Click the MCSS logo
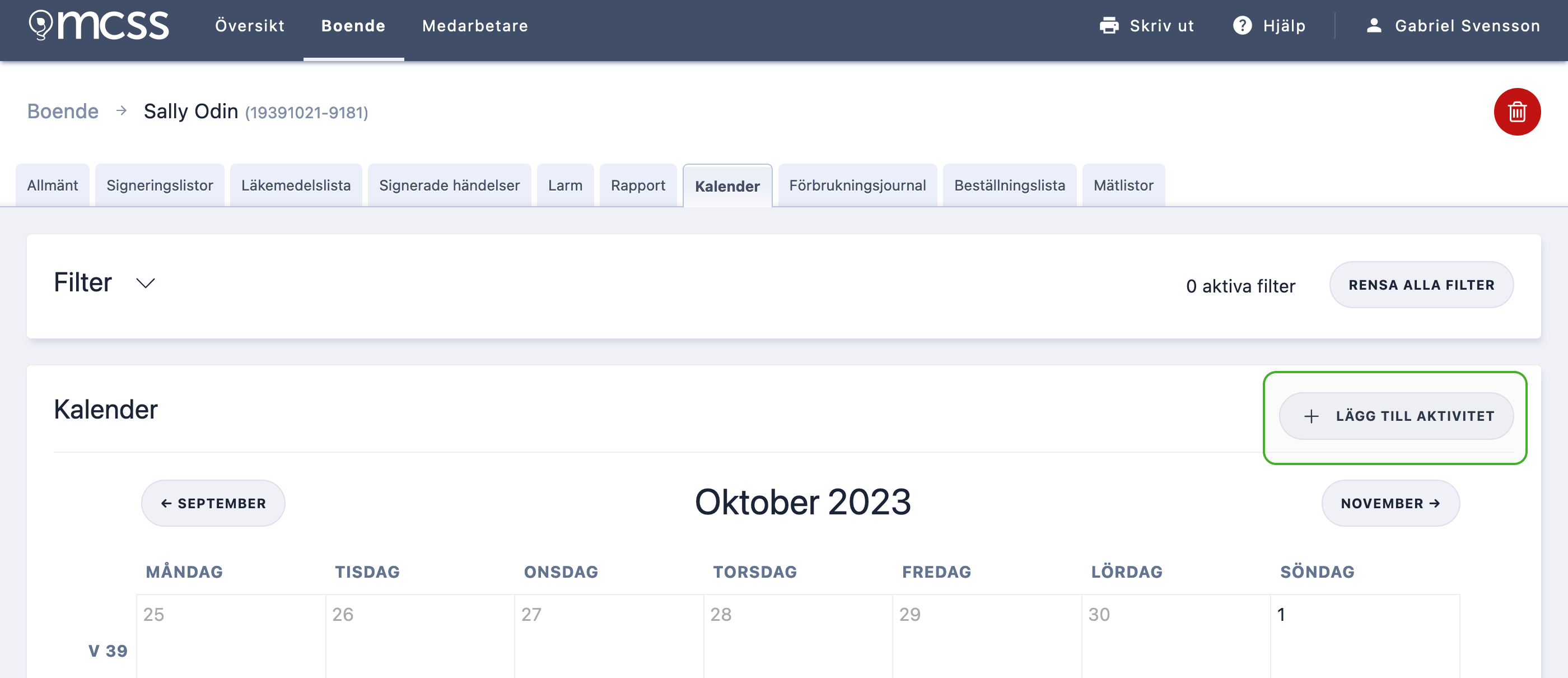The height and width of the screenshot is (678, 1568). coord(99,25)
